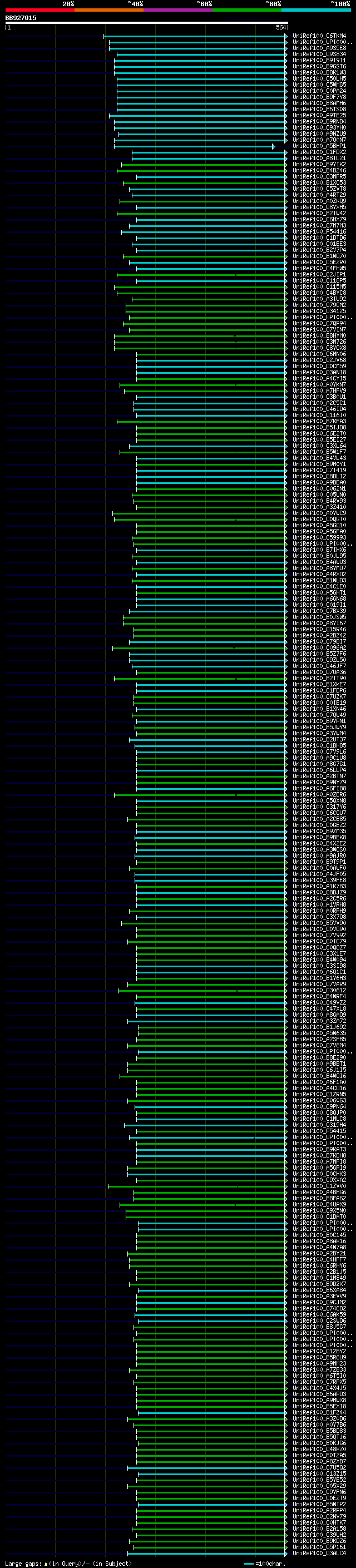Click the red 20% identity legend segment
This screenshot has height=1568, width=356.
(x=39, y=11)
